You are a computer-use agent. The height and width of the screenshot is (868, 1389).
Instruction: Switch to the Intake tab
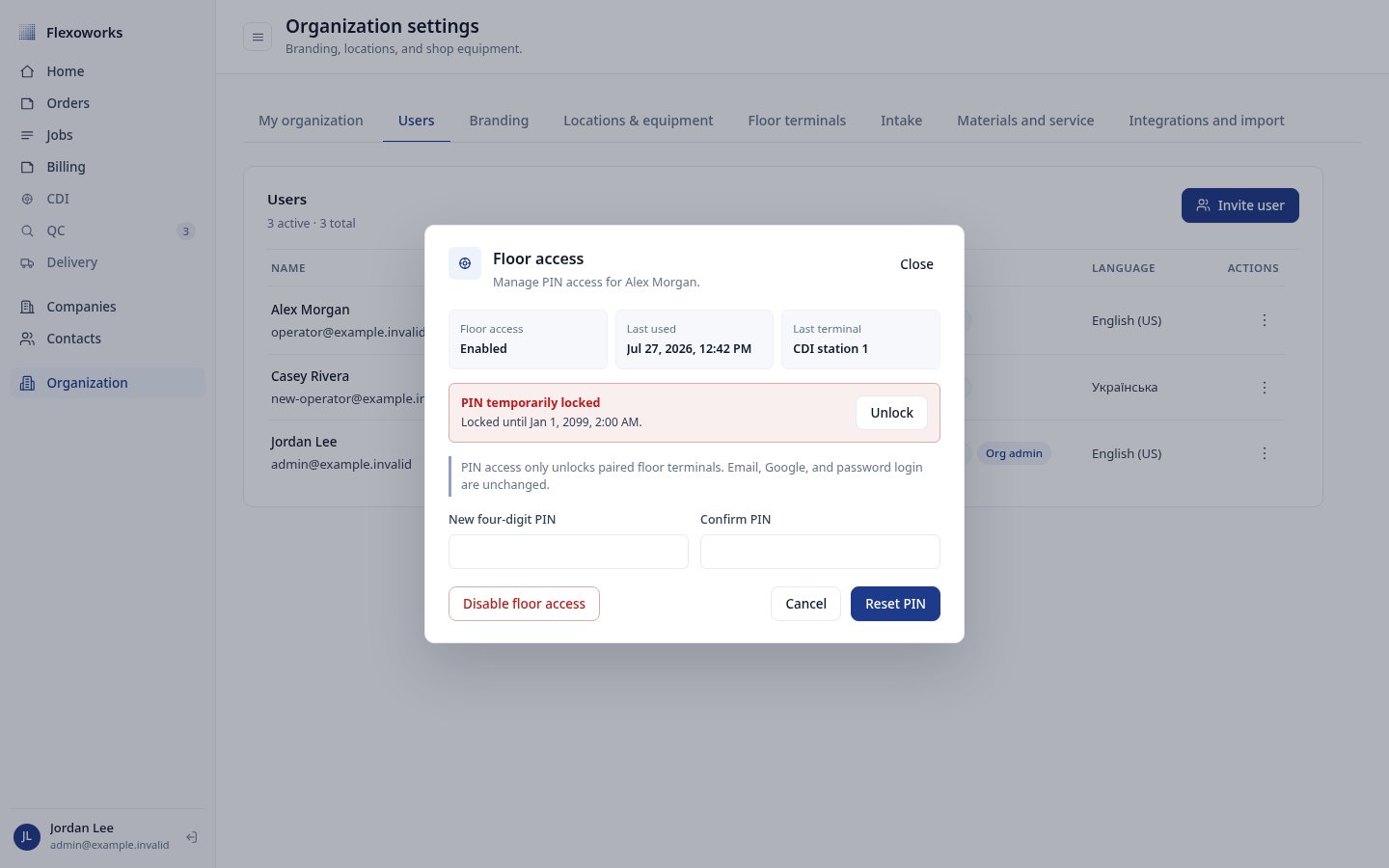click(x=901, y=121)
